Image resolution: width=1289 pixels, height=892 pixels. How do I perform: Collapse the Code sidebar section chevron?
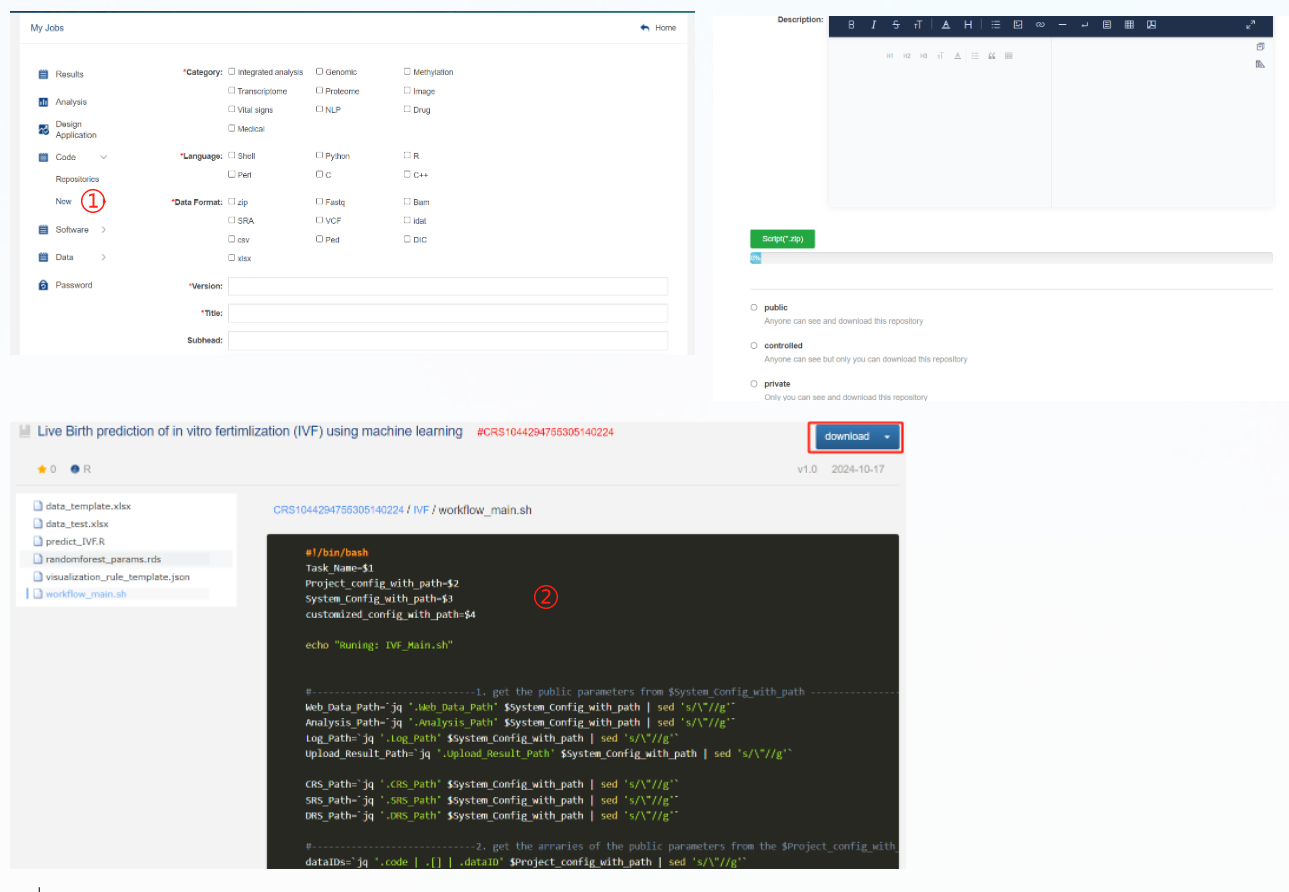click(104, 158)
